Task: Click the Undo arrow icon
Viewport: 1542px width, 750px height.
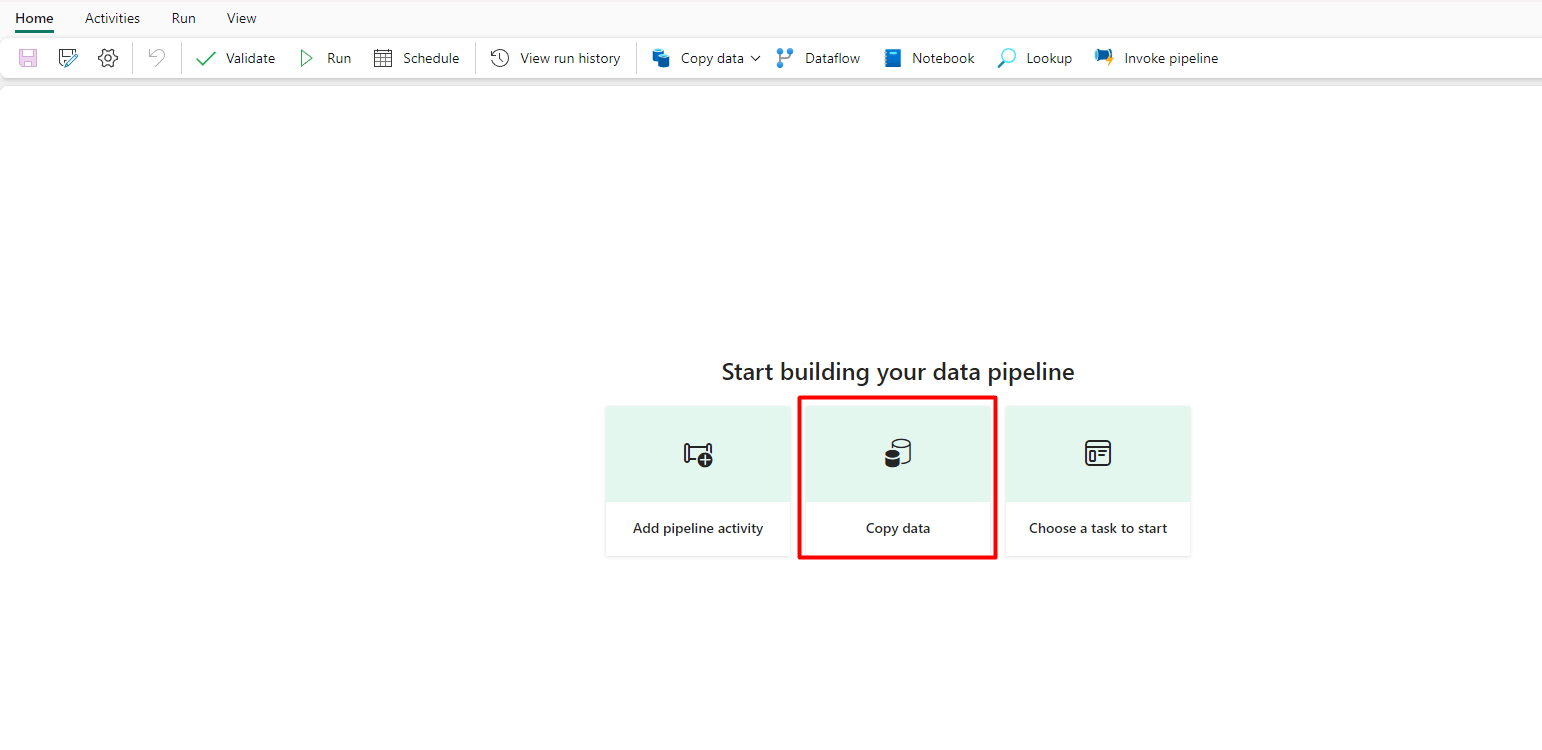Action: tap(157, 58)
